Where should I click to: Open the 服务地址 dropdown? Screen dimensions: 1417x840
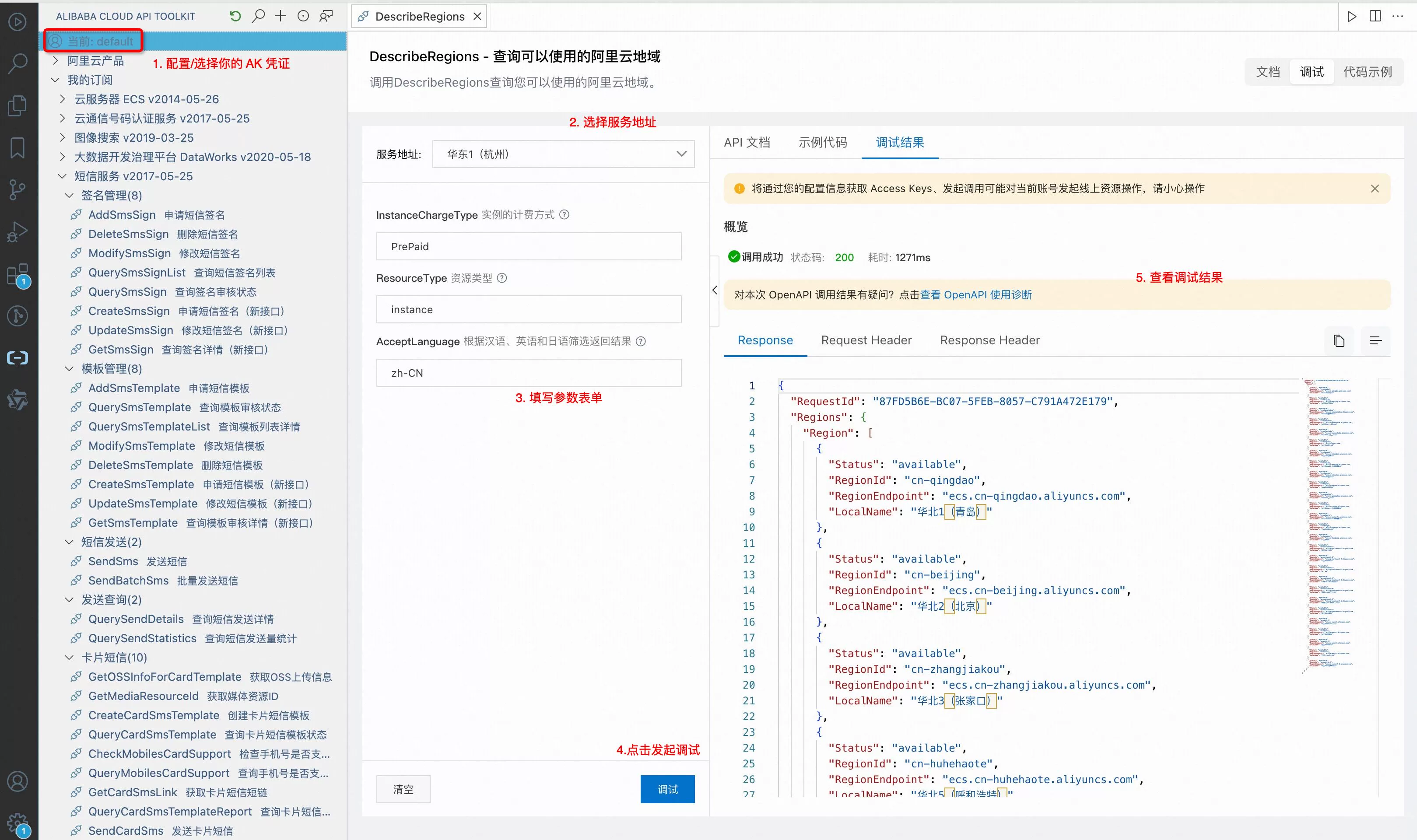[563, 154]
